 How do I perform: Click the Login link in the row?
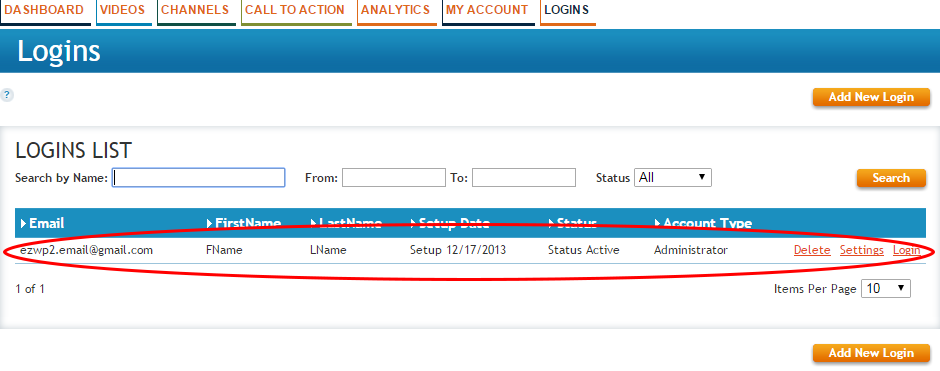click(906, 250)
